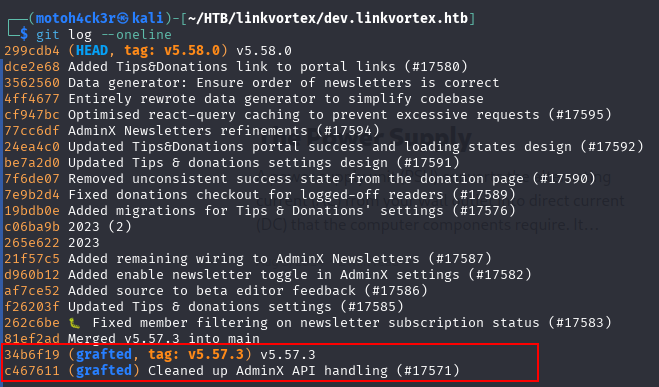The image size is (659, 387).
Task: Click 'Updated Tips & donations settings design (#17591)'
Action: pos(264,163)
